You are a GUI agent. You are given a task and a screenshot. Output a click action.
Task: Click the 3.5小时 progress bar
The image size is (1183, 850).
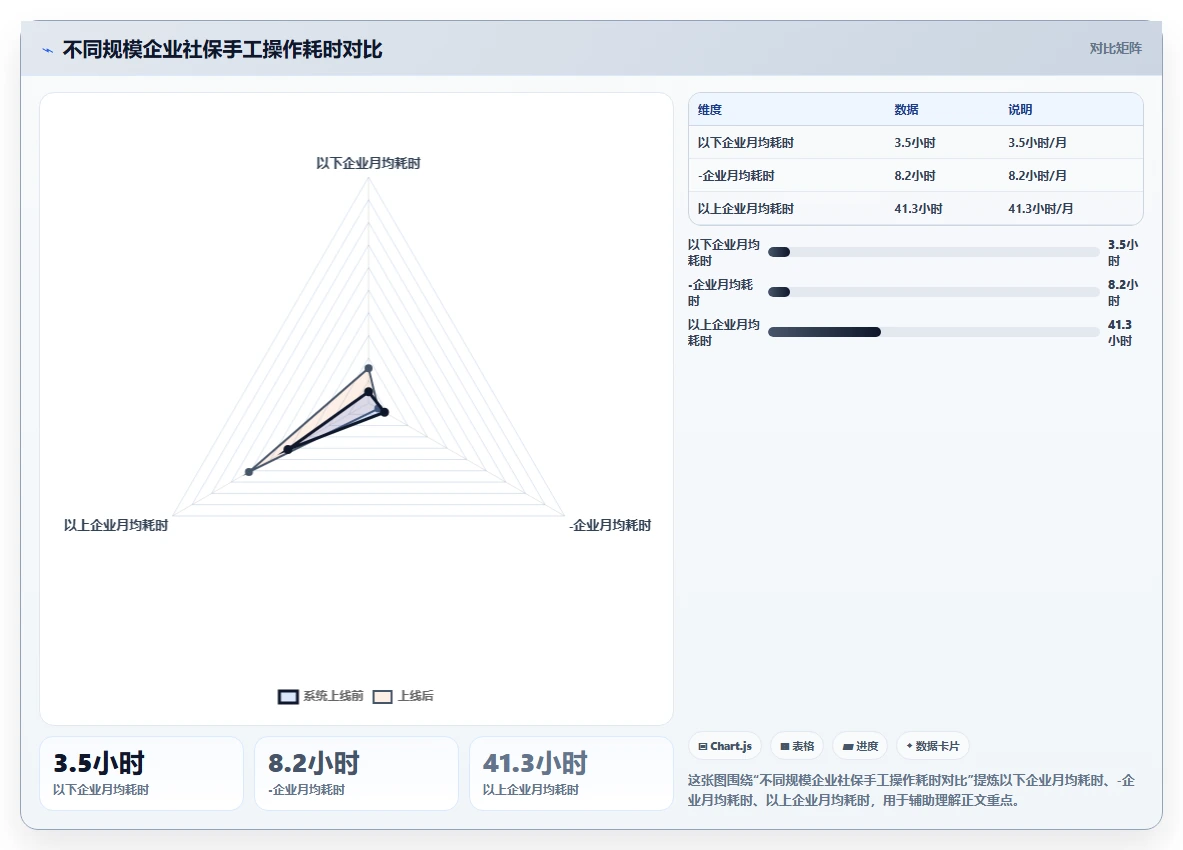tap(933, 252)
